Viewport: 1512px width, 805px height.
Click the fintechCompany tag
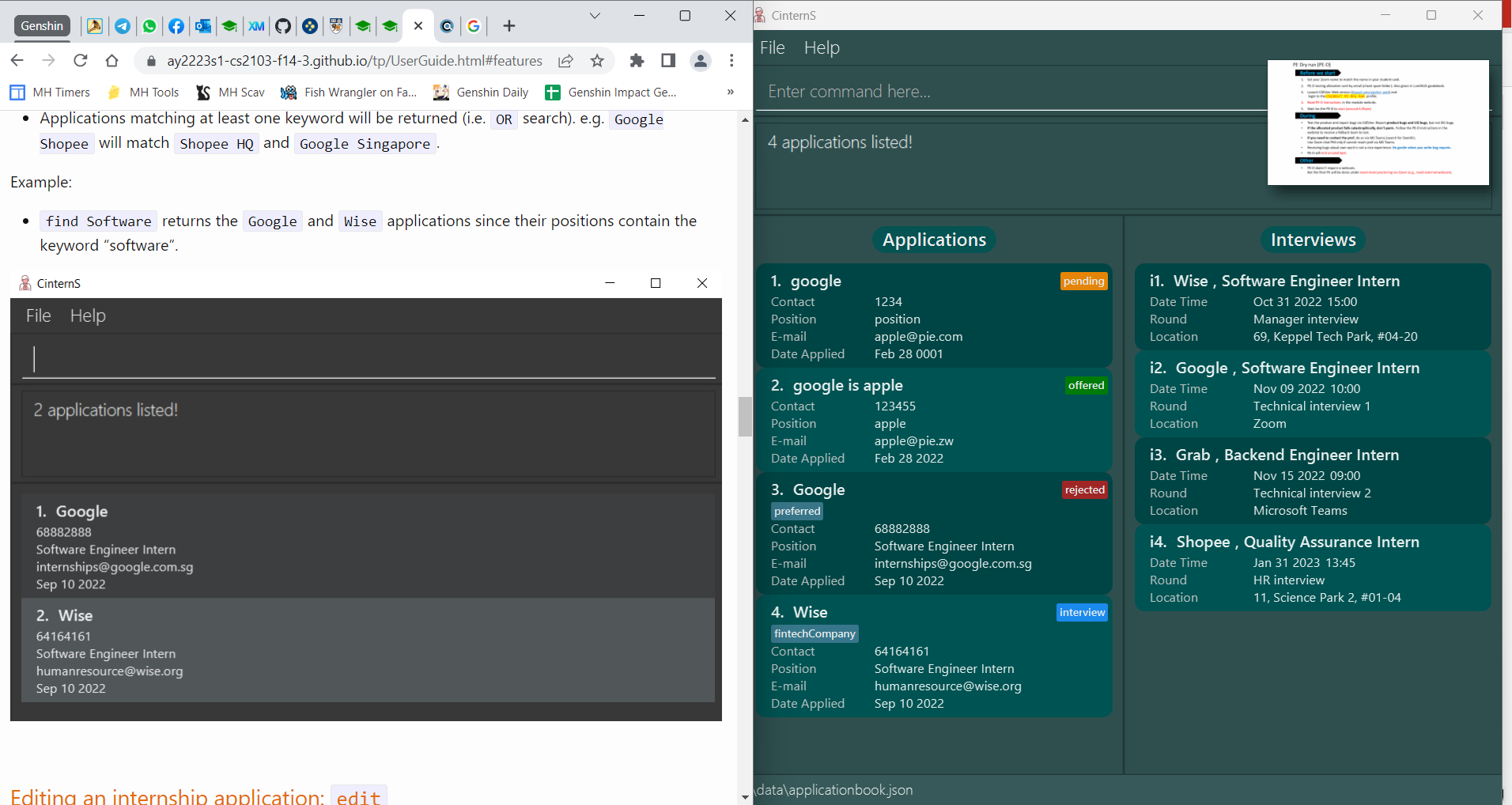click(x=815, y=633)
